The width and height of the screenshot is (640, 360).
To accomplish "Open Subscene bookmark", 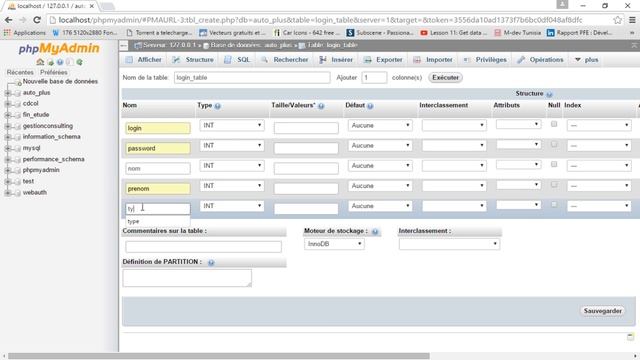I will click(380, 33).
